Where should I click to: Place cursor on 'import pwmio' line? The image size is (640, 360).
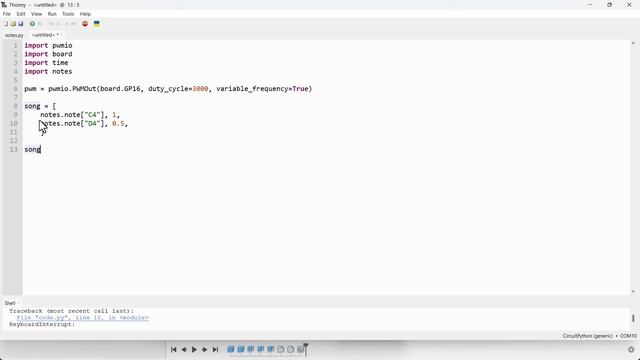(x=48, y=45)
